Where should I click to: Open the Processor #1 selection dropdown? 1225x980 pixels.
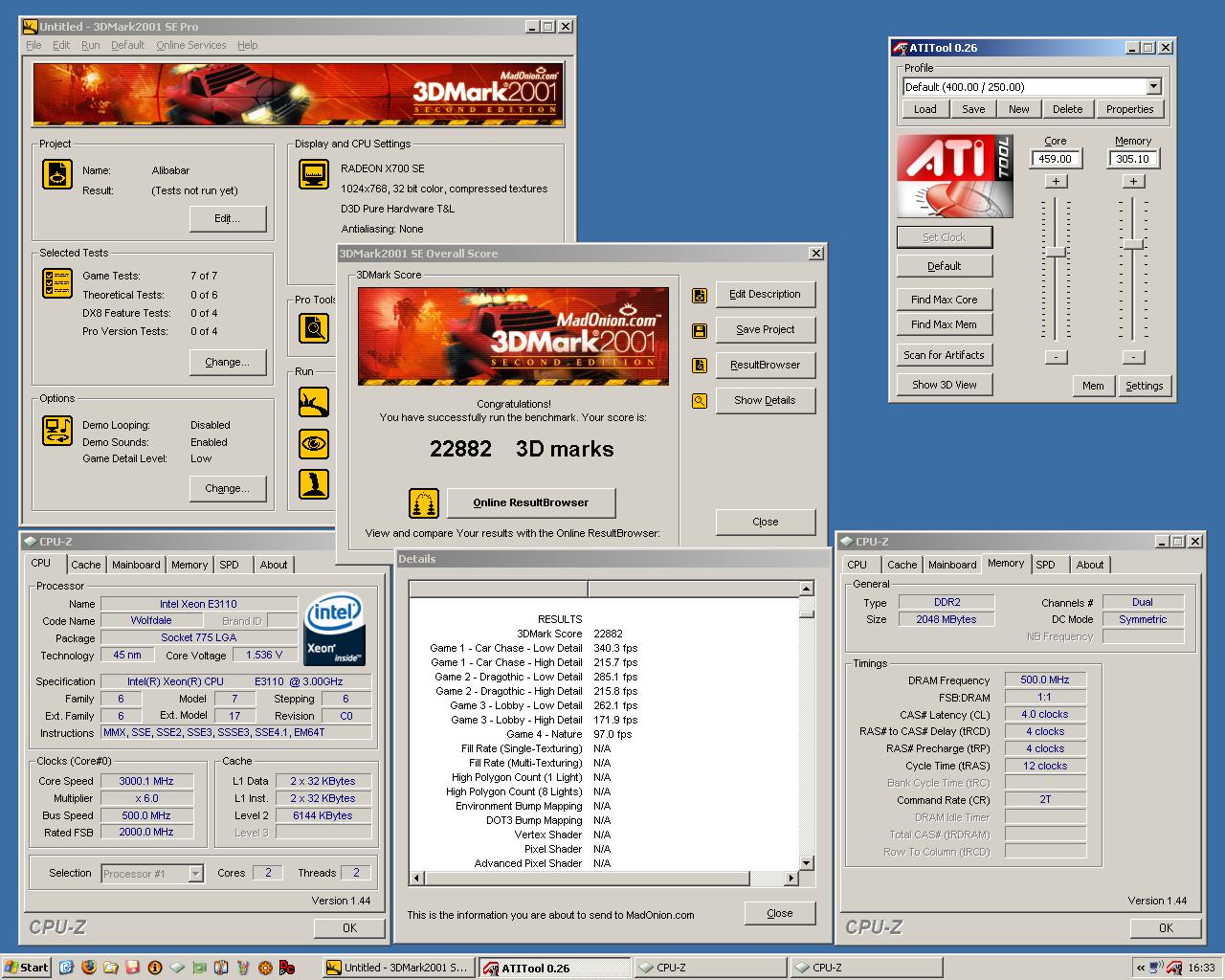[x=195, y=873]
